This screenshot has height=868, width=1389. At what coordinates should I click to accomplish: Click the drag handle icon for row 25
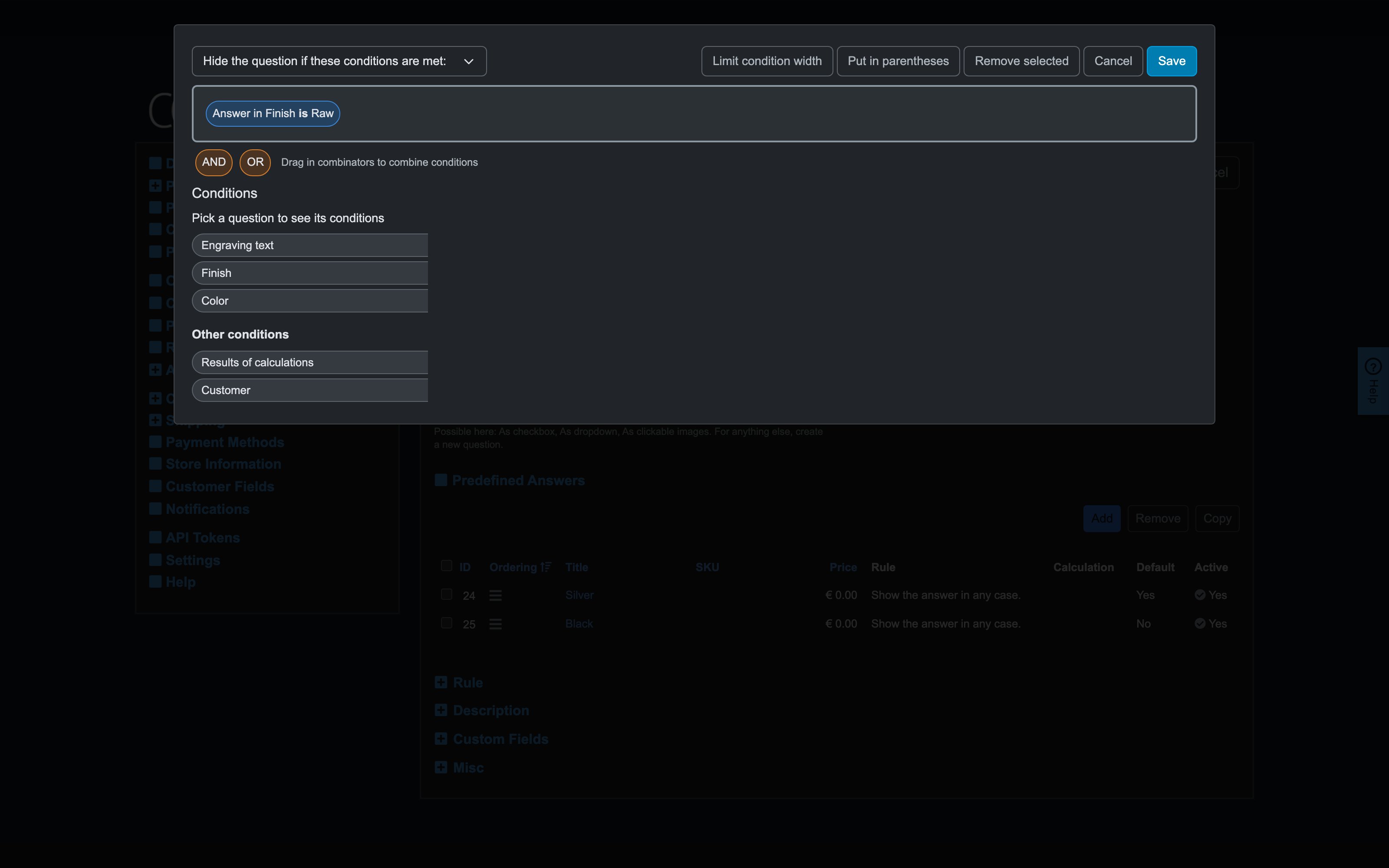[x=495, y=624]
